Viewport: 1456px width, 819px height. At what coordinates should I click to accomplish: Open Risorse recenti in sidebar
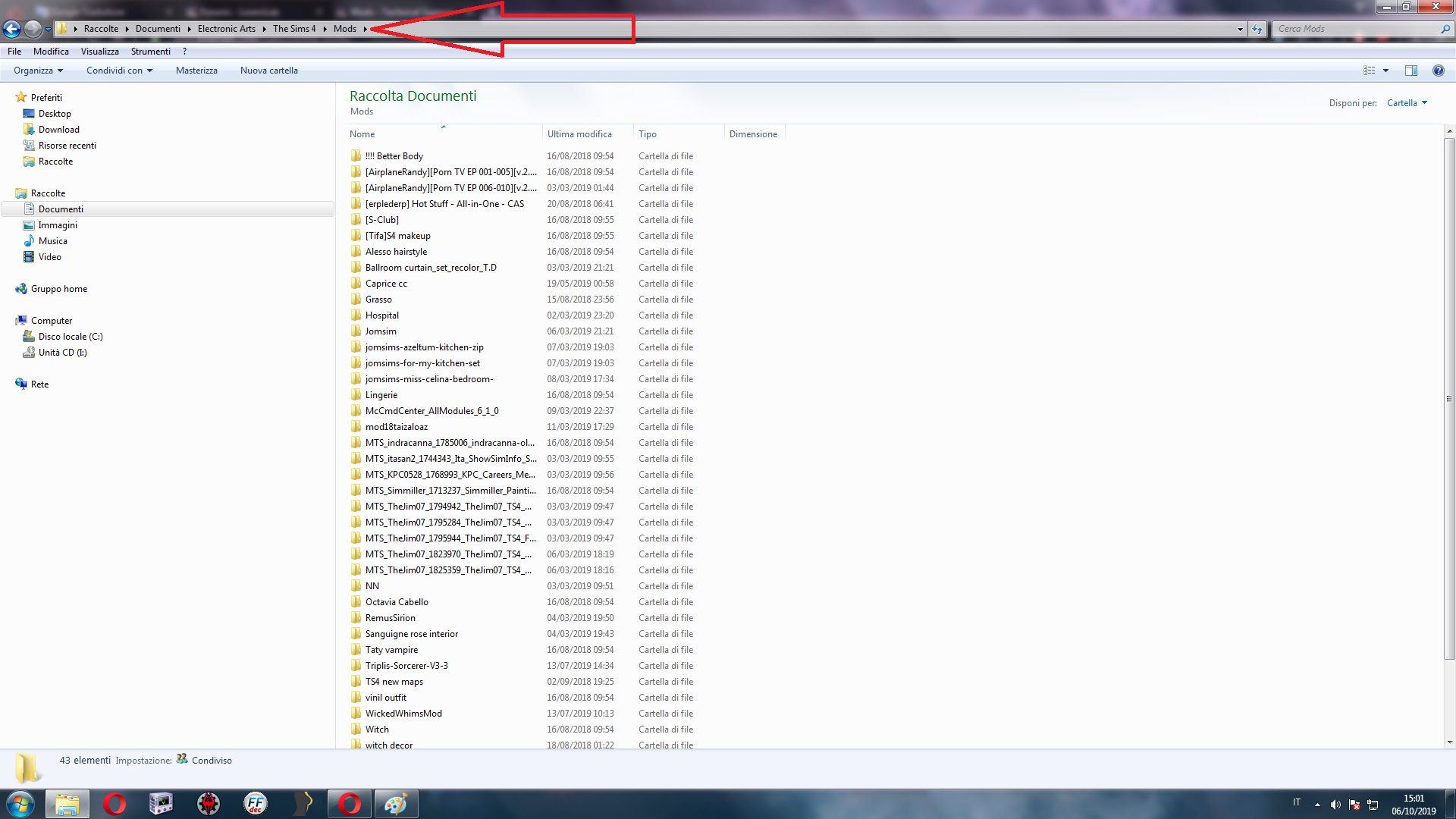click(67, 146)
